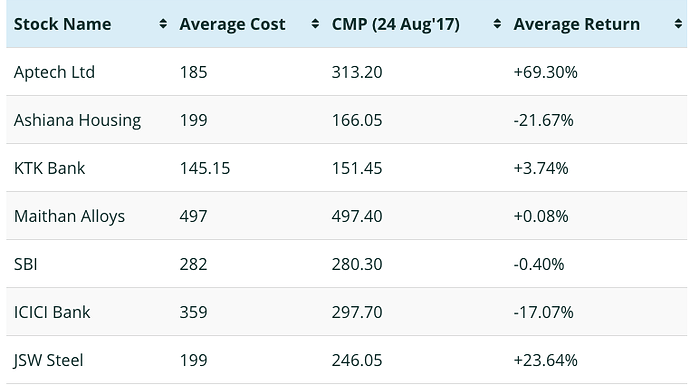
Task: Click the CMP column sort arrows icon
Action: 497,24
